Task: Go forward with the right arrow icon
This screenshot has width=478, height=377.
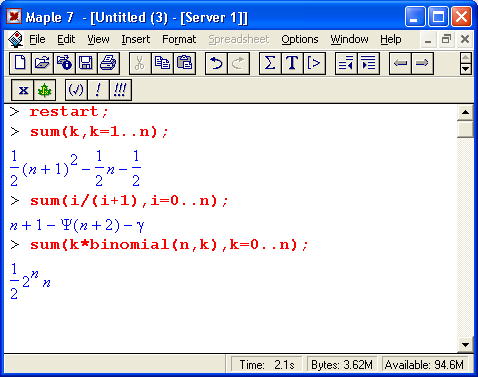Action: point(422,63)
